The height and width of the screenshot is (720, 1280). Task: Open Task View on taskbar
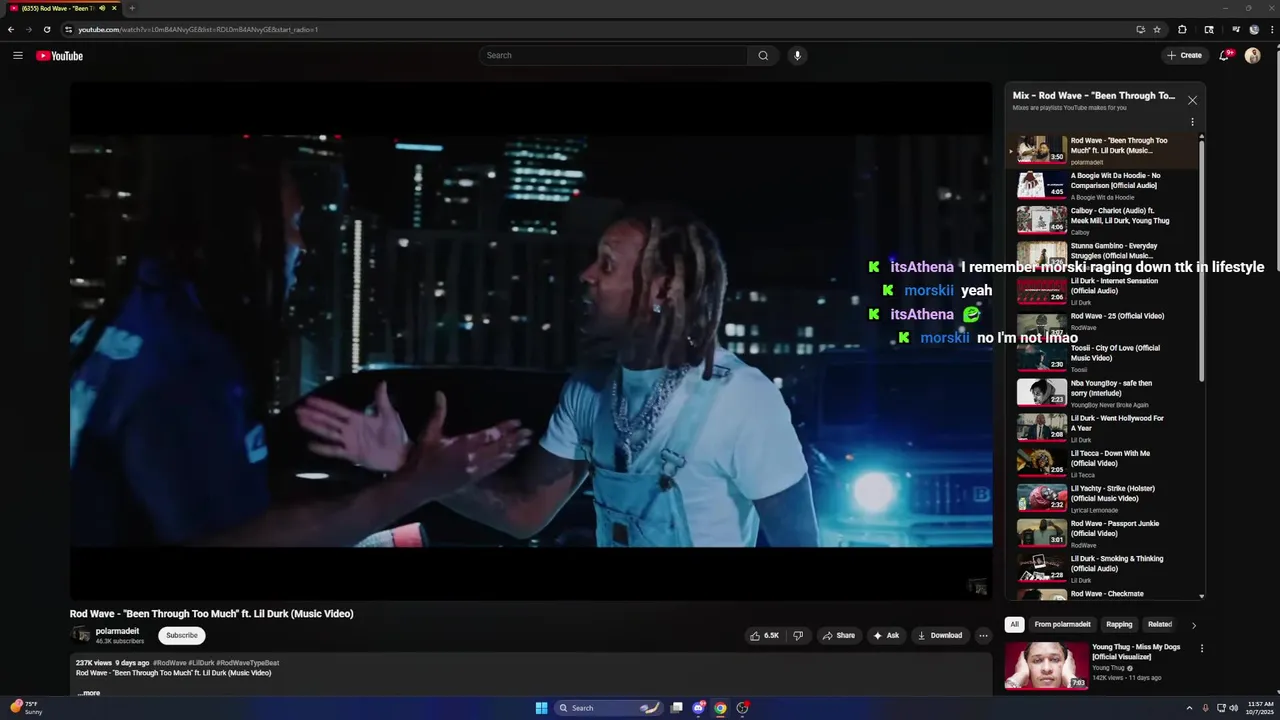[x=676, y=708]
